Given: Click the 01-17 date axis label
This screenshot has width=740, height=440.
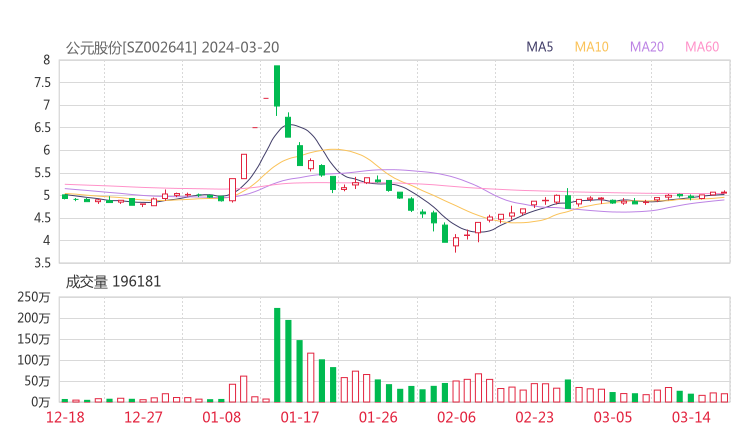Looking at the screenshot, I should [x=300, y=417].
